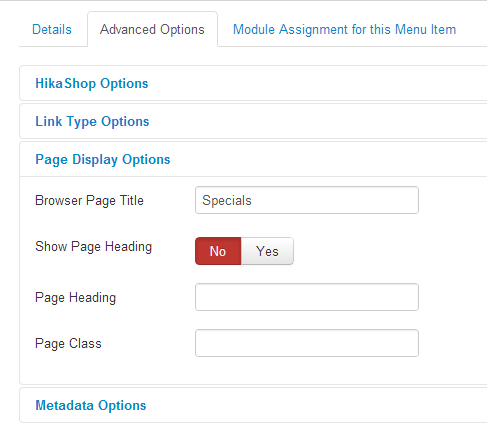Focus the empty Page Heading text field
Viewport: 487px width, 435px height.
[307, 297]
